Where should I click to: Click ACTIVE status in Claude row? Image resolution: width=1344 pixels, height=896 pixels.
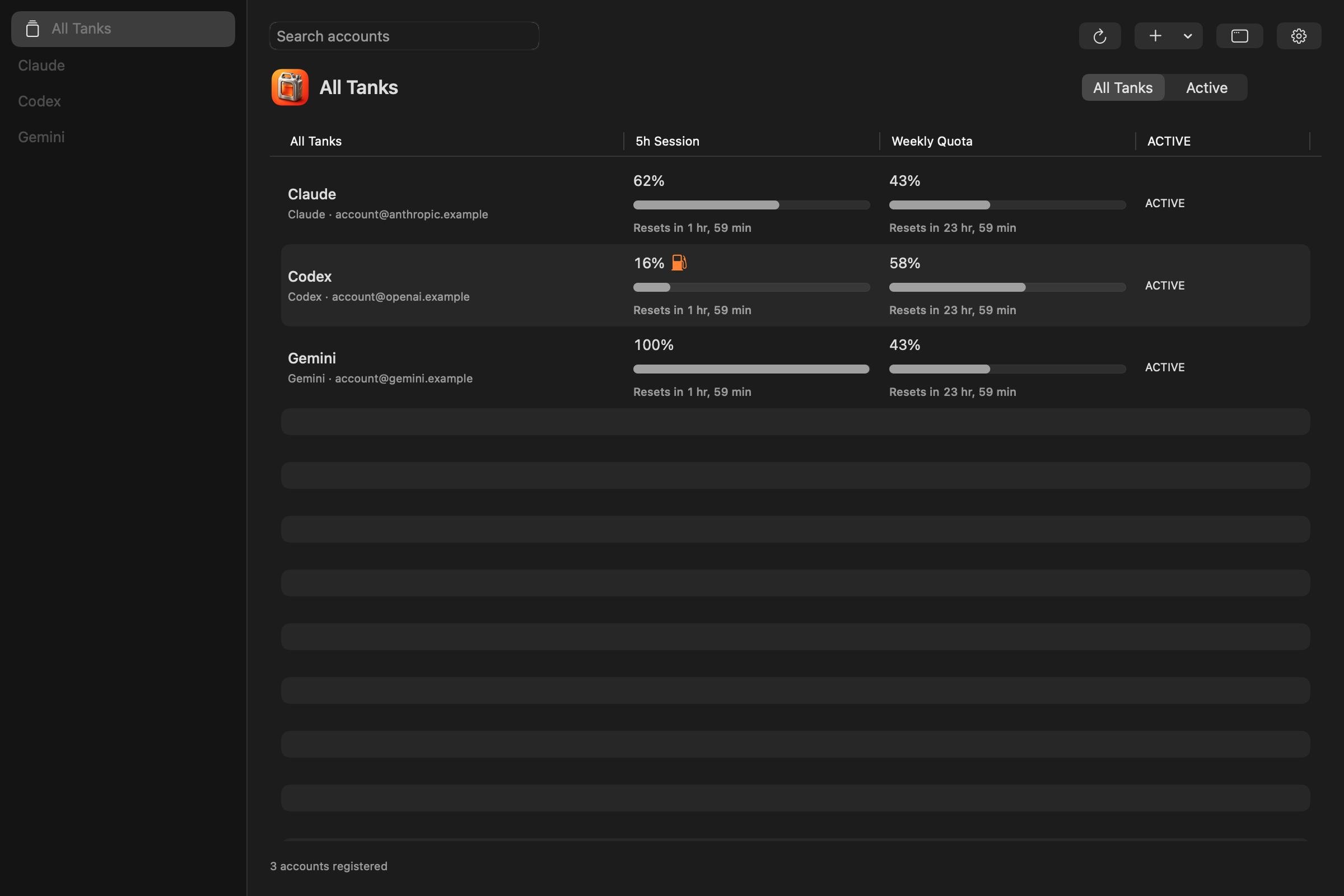[1165, 203]
